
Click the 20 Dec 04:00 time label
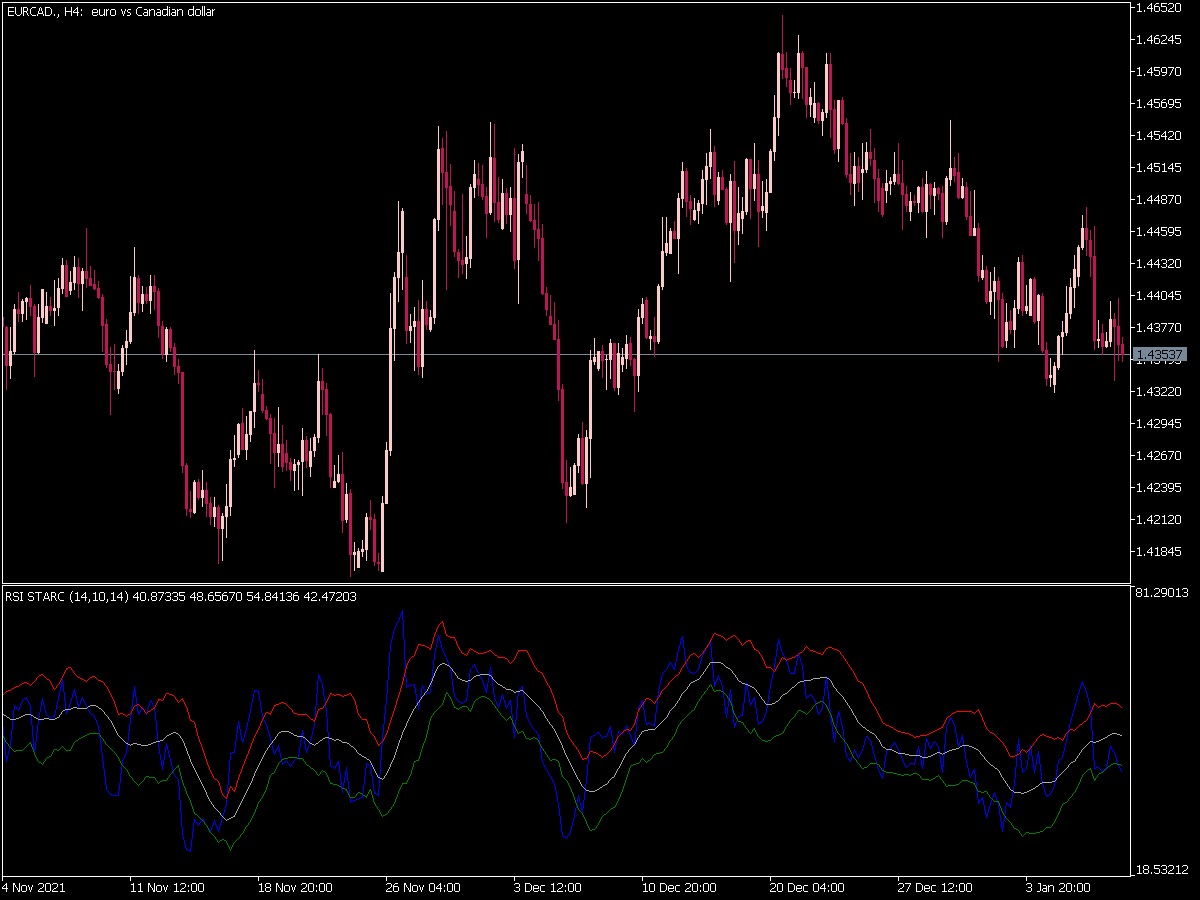point(807,888)
